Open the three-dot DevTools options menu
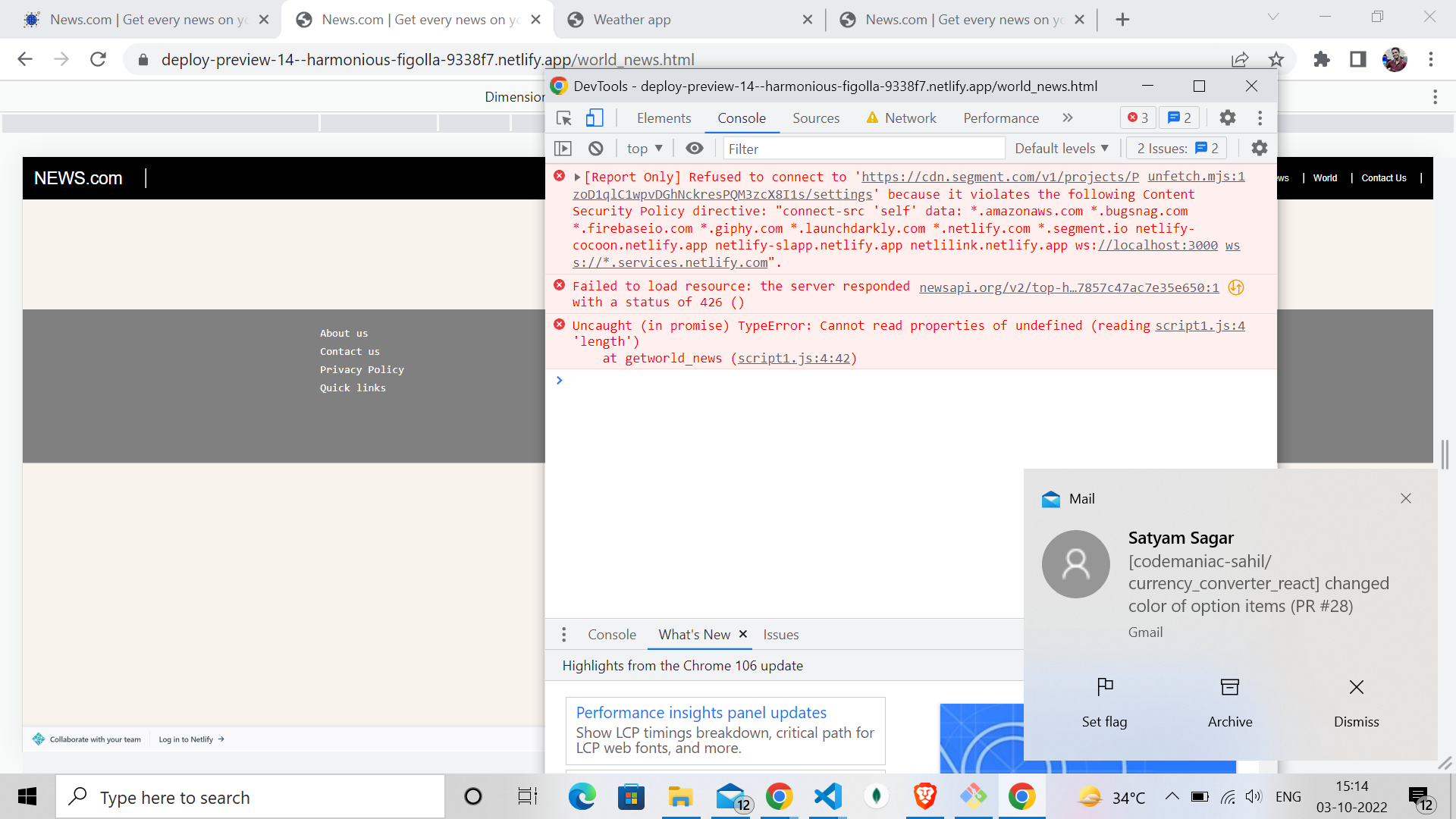1456x819 pixels. pyautogui.click(x=1260, y=118)
